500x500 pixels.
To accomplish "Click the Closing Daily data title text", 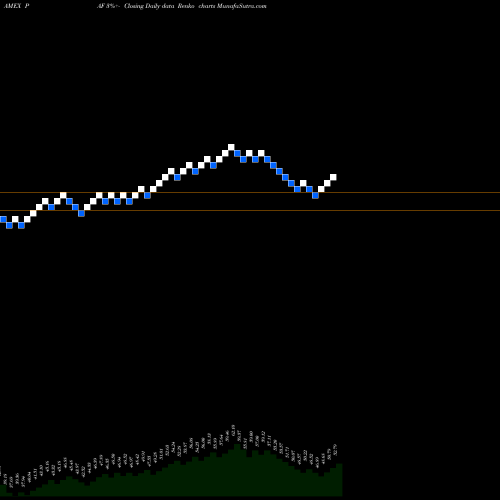I will 149,6.
